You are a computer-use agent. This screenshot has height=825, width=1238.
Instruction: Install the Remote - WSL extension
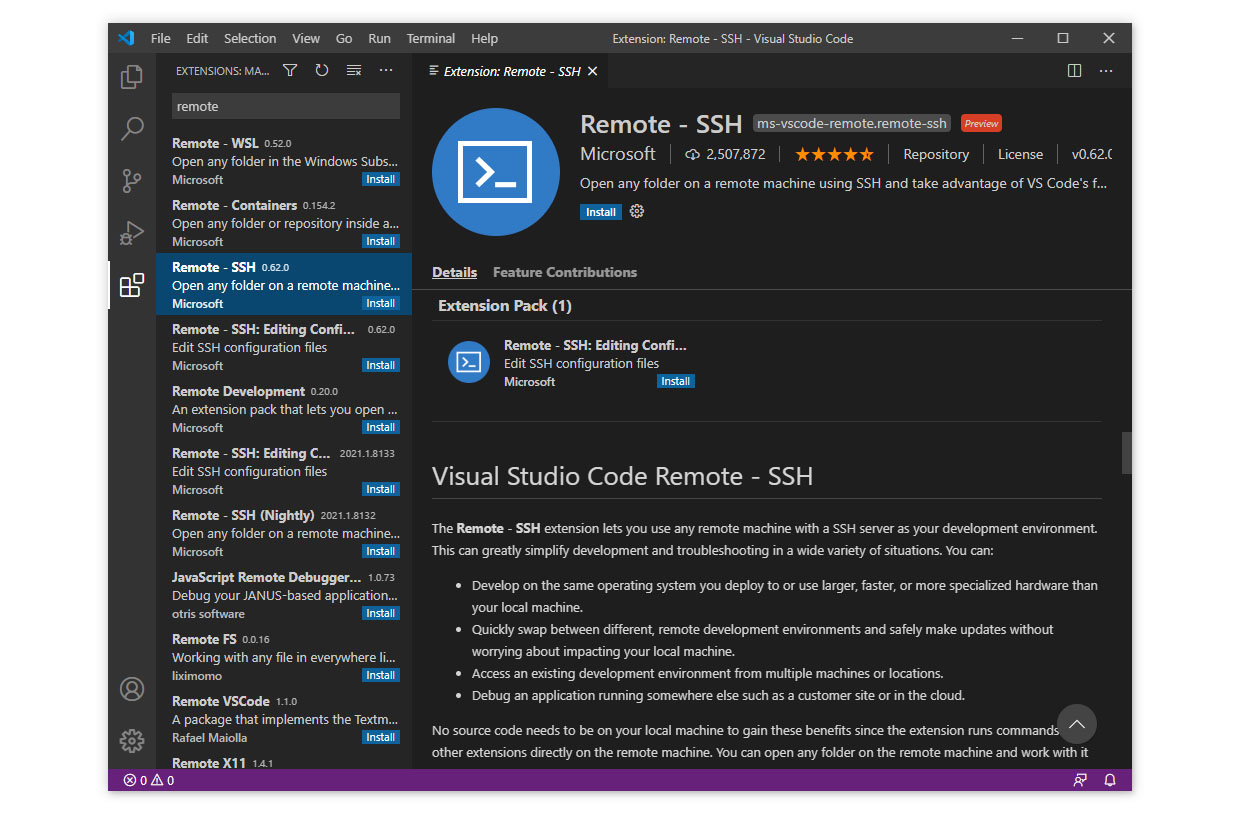(381, 180)
